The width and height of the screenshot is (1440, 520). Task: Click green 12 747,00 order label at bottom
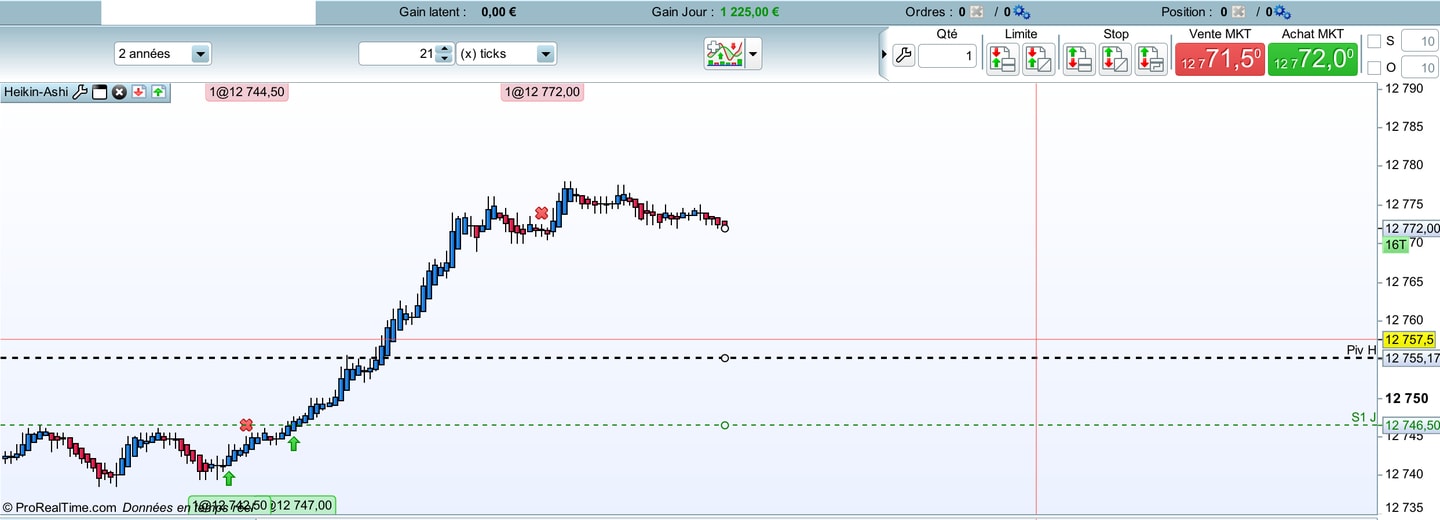[301, 505]
